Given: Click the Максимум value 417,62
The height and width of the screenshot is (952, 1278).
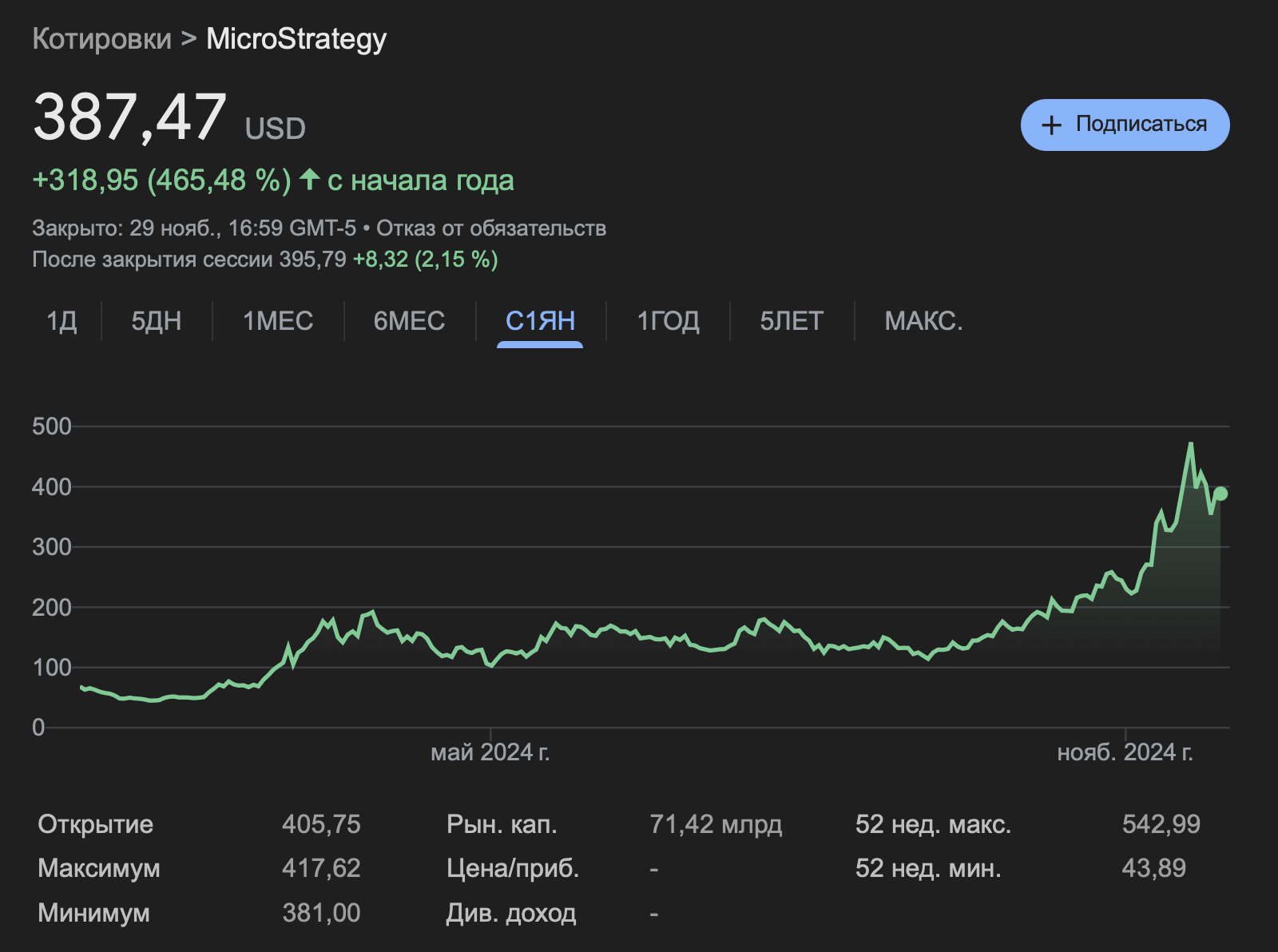Looking at the screenshot, I should 321,868.
